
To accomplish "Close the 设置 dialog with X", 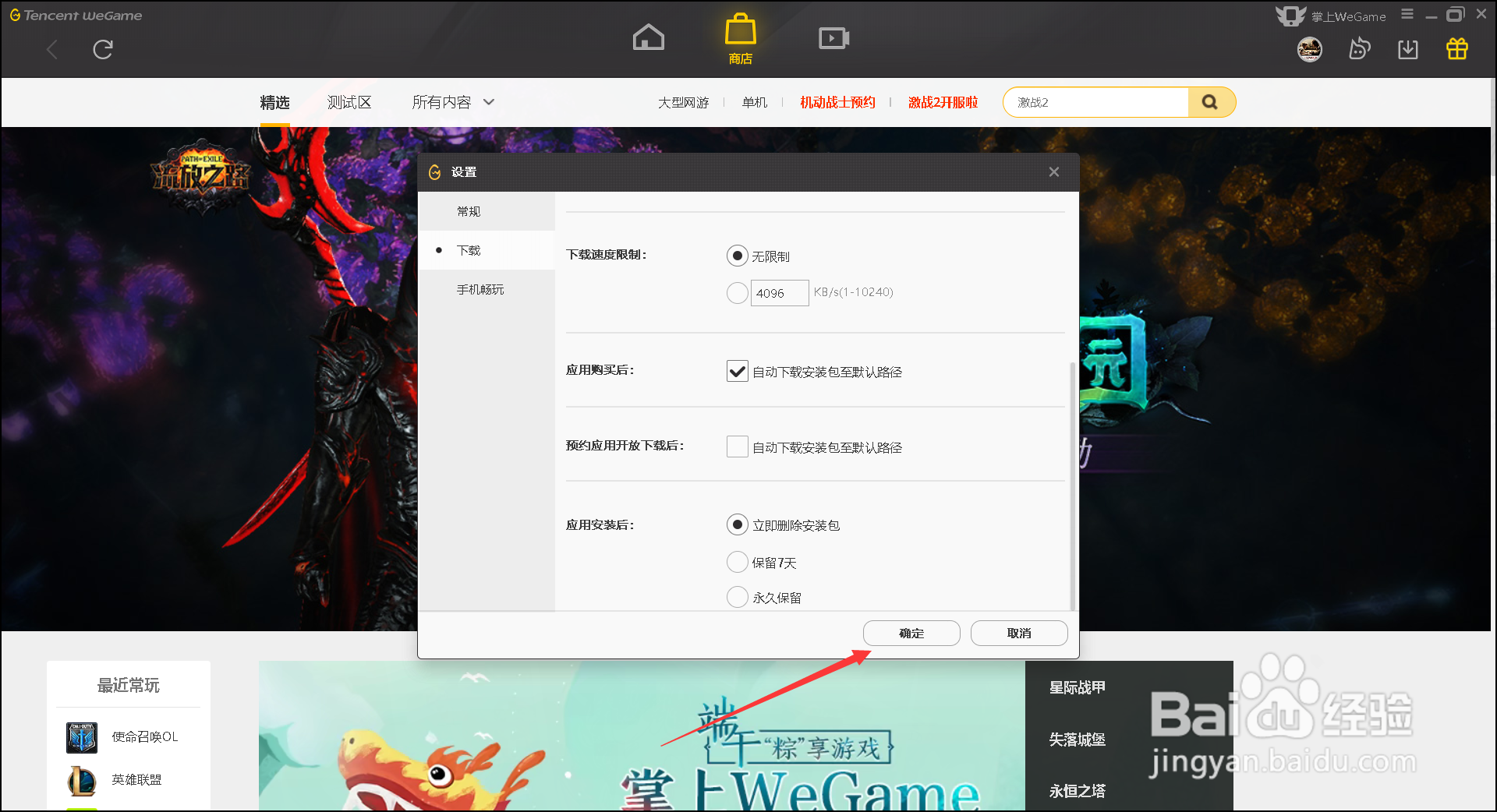I will coord(1054,171).
